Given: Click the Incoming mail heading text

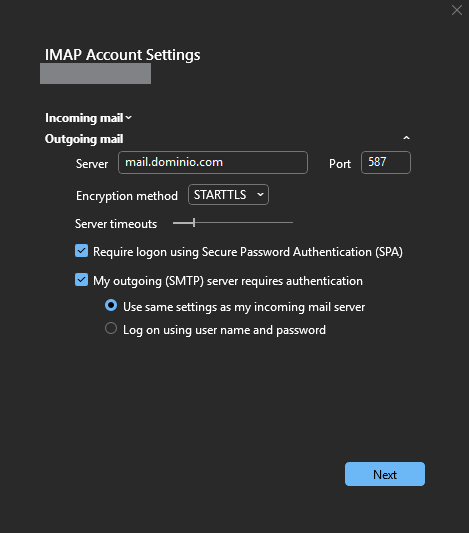Looking at the screenshot, I should click(x=84, y=118).
